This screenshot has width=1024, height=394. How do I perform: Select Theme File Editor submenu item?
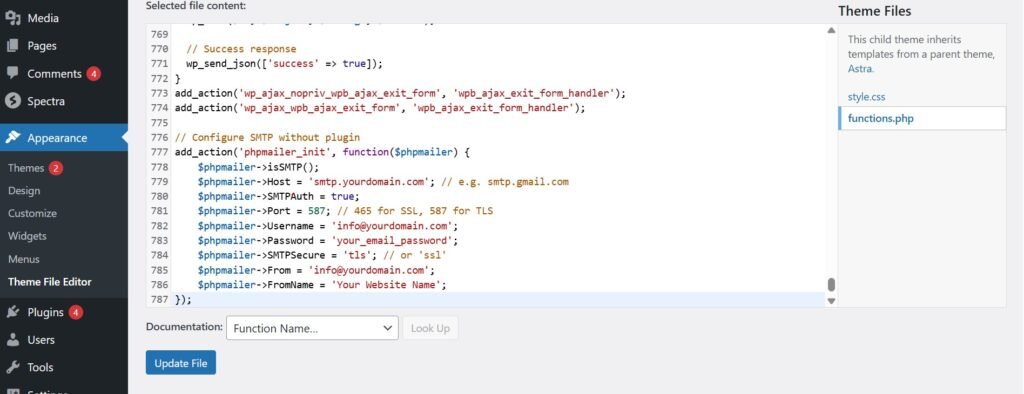pyautogui.click(x=50, y=282)
